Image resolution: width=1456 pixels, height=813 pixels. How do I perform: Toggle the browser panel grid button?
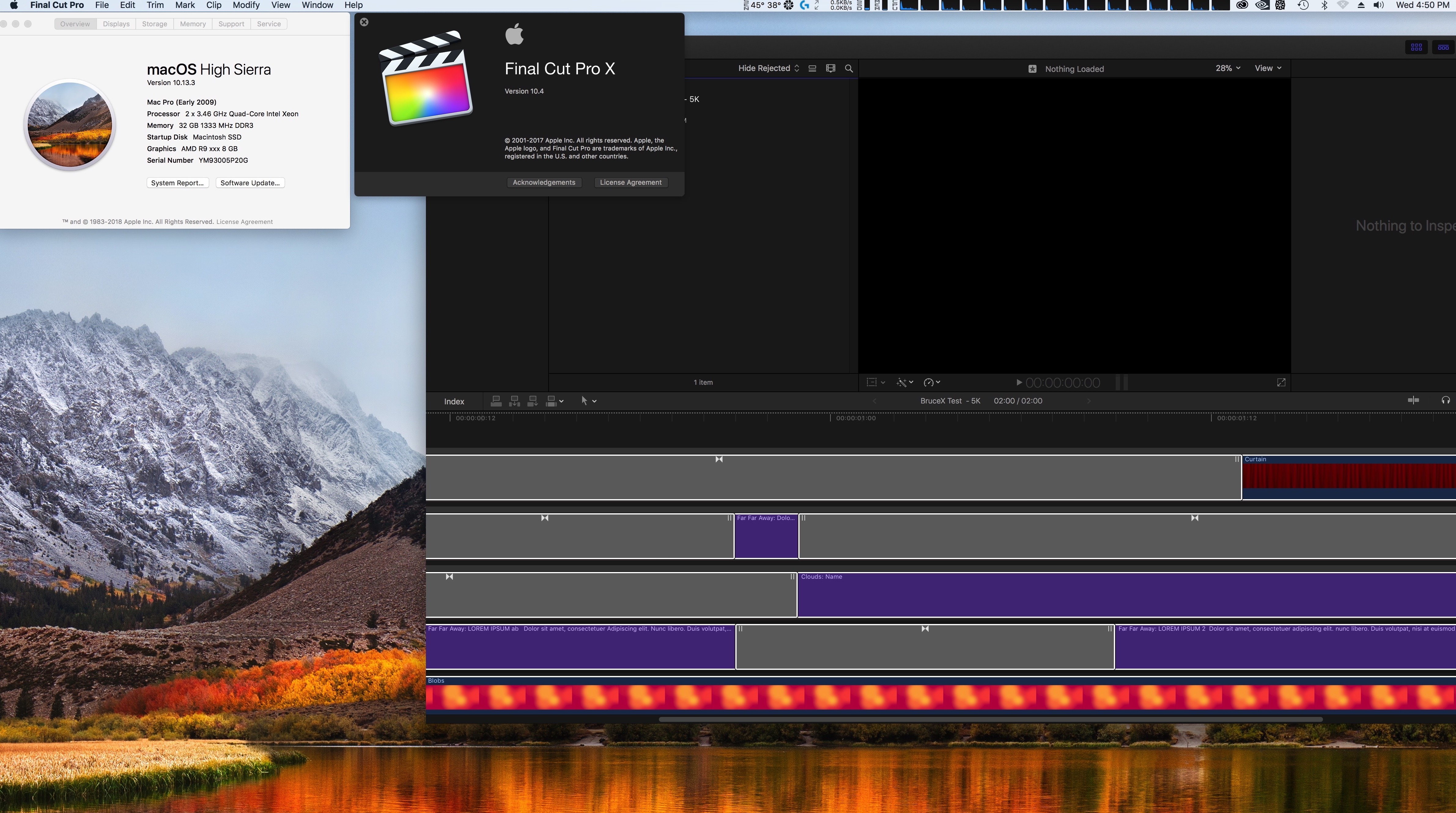click(1416, 47)
